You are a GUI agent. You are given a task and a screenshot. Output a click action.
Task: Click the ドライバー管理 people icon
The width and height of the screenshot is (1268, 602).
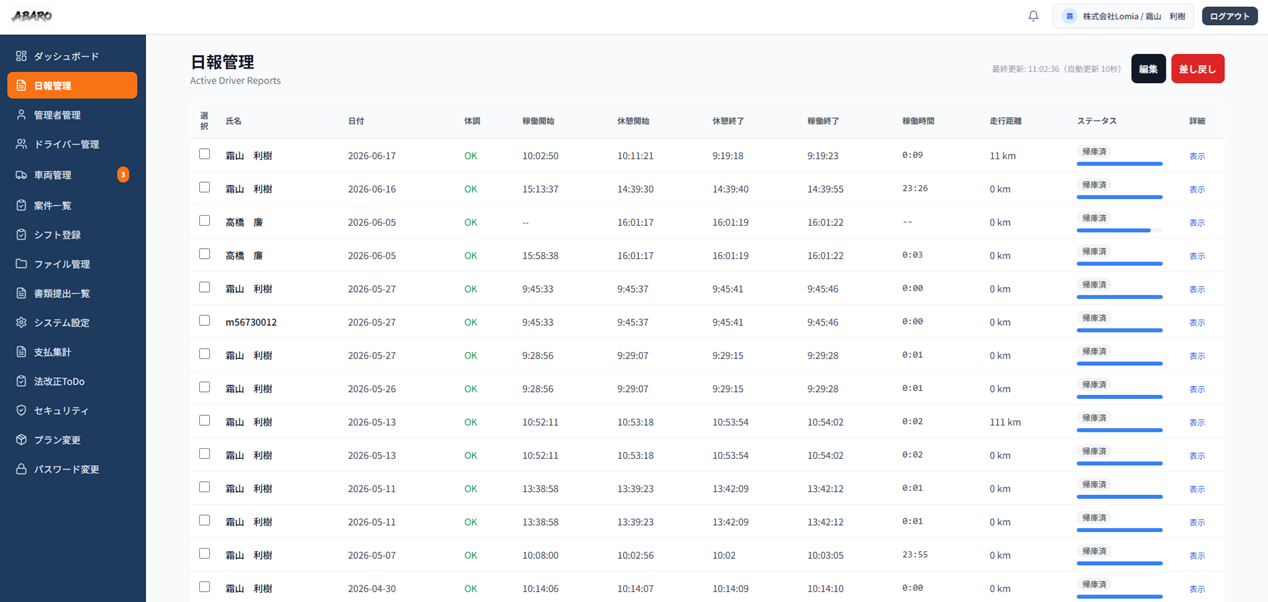click(21, 144)
